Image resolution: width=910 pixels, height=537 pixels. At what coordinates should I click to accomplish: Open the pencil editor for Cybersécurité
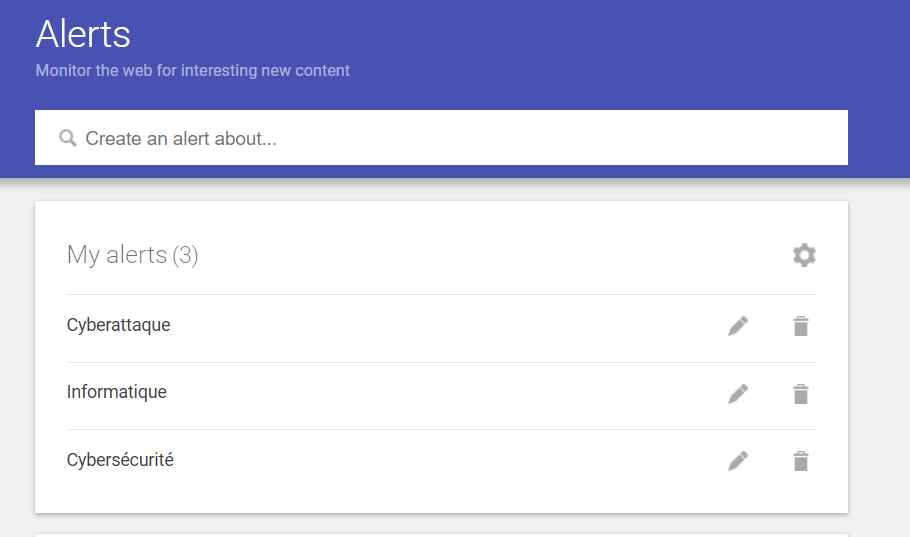click(x=738, y=461)
